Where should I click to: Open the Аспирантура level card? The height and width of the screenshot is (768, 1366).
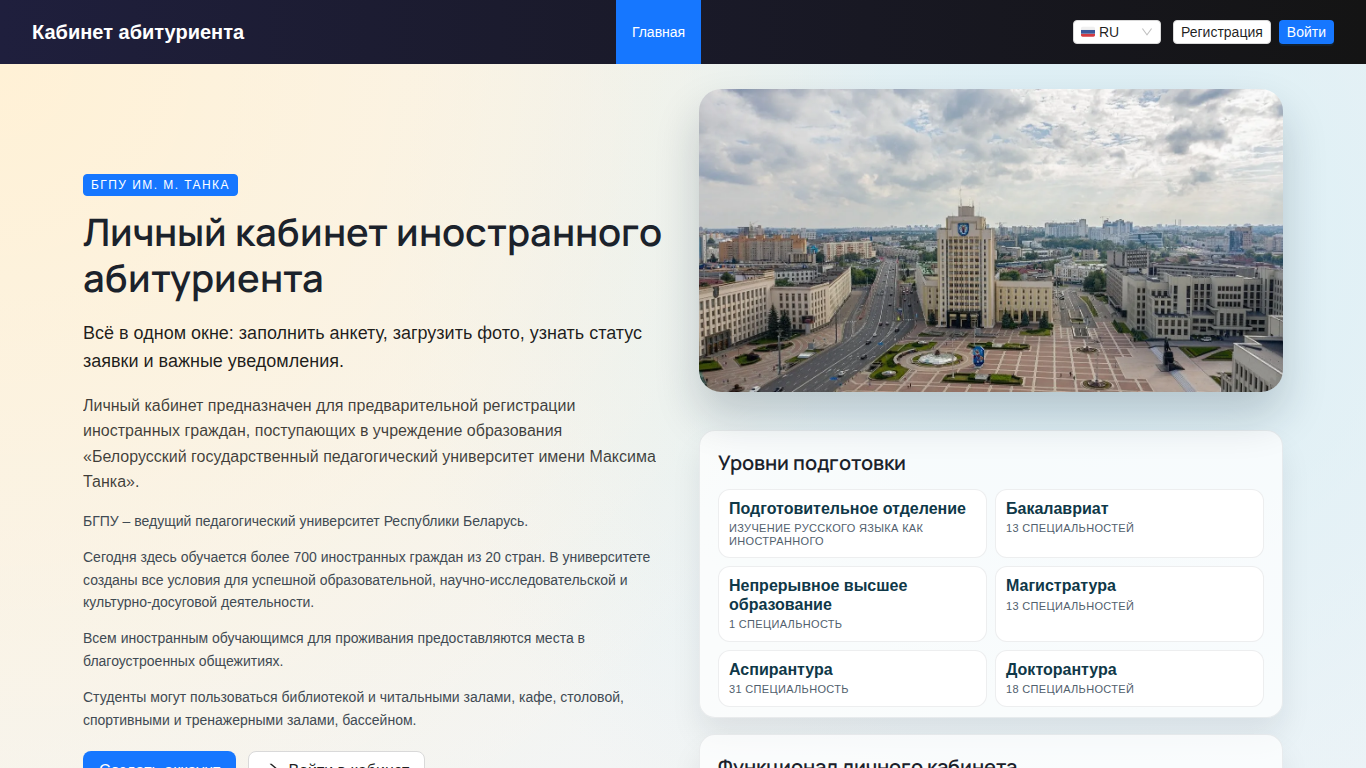(852, 678)
